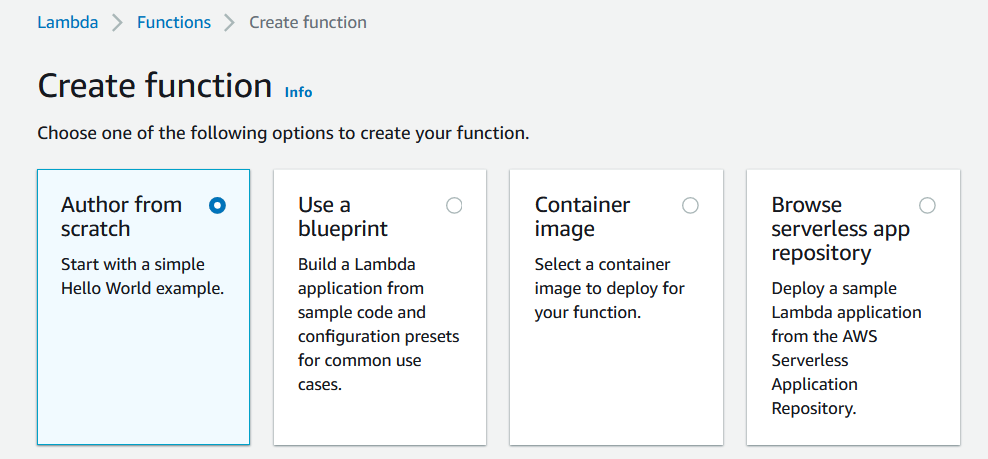Click the Container image card title
988x459 pixels.
(582, 217)
